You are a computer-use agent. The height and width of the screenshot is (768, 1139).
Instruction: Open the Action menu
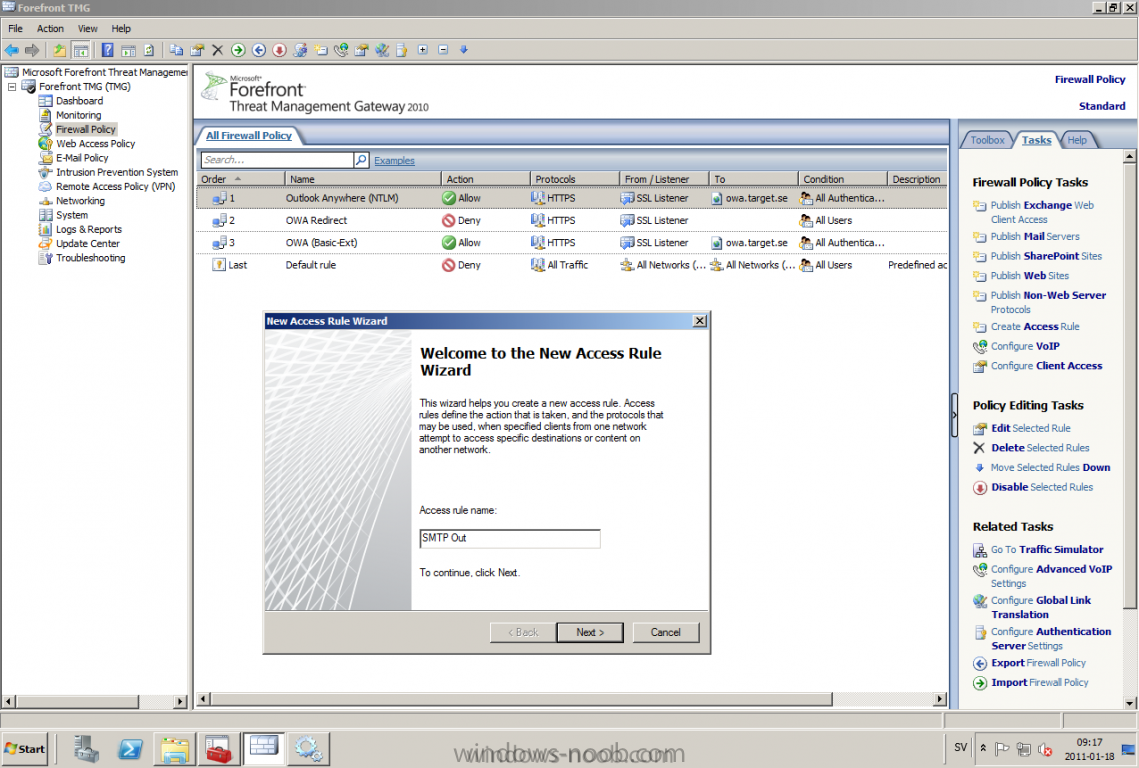(x=50, y=28)
